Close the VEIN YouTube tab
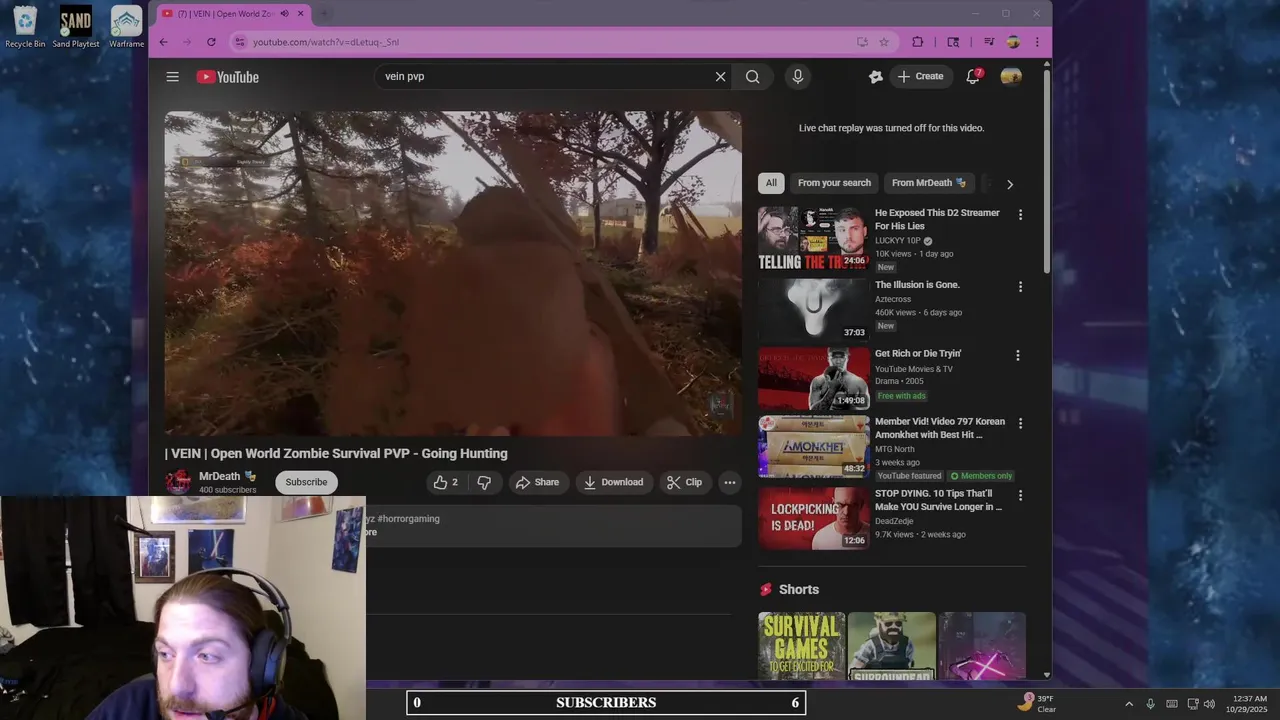 300,14
